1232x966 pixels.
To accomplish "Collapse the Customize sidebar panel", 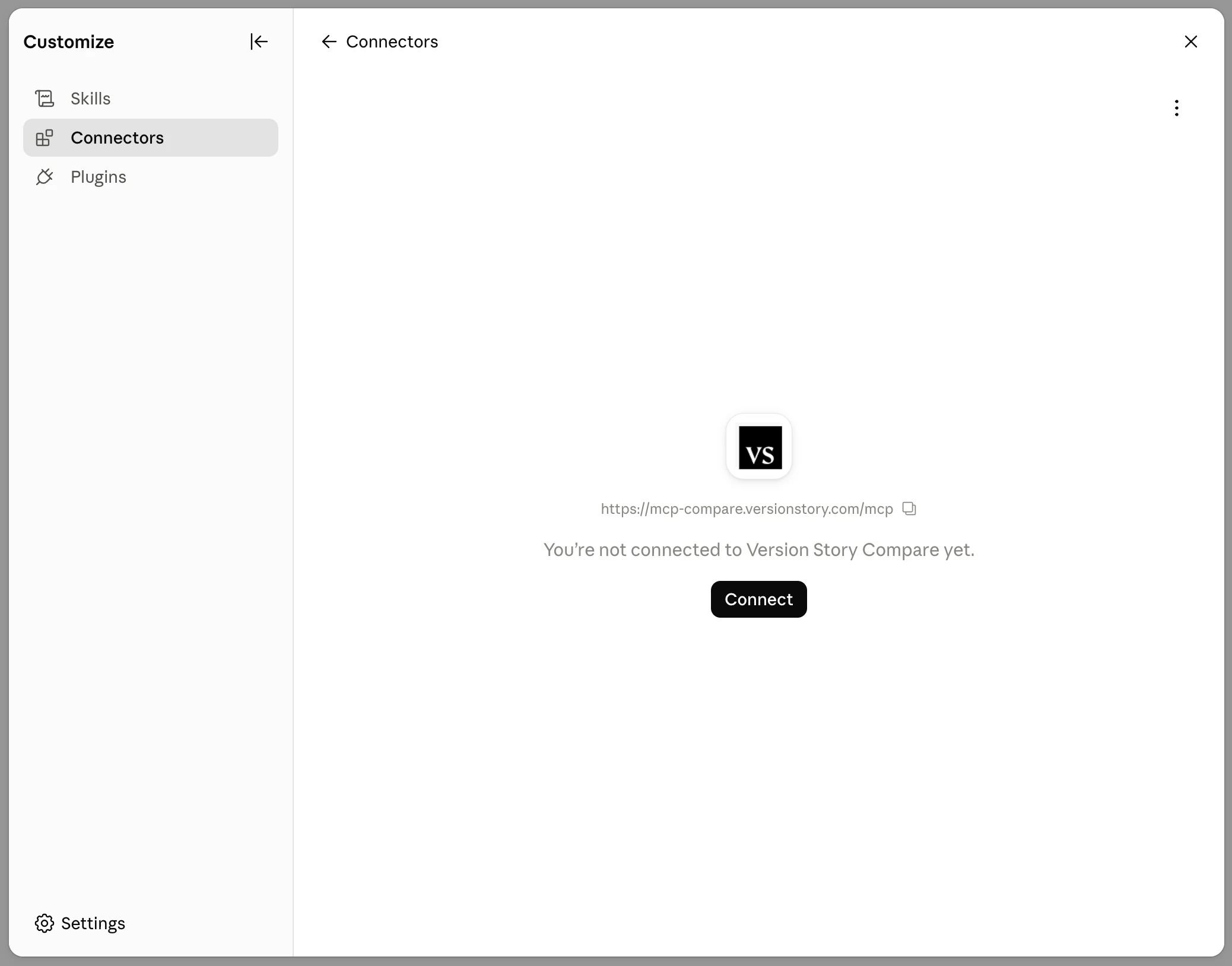I will [x=259, y=42].
